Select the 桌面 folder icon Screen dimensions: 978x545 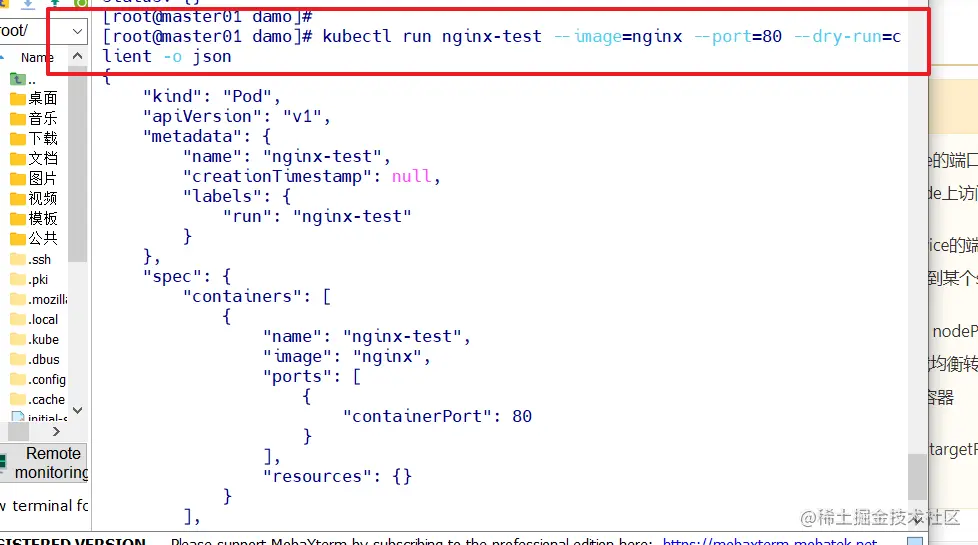(17, 99)
